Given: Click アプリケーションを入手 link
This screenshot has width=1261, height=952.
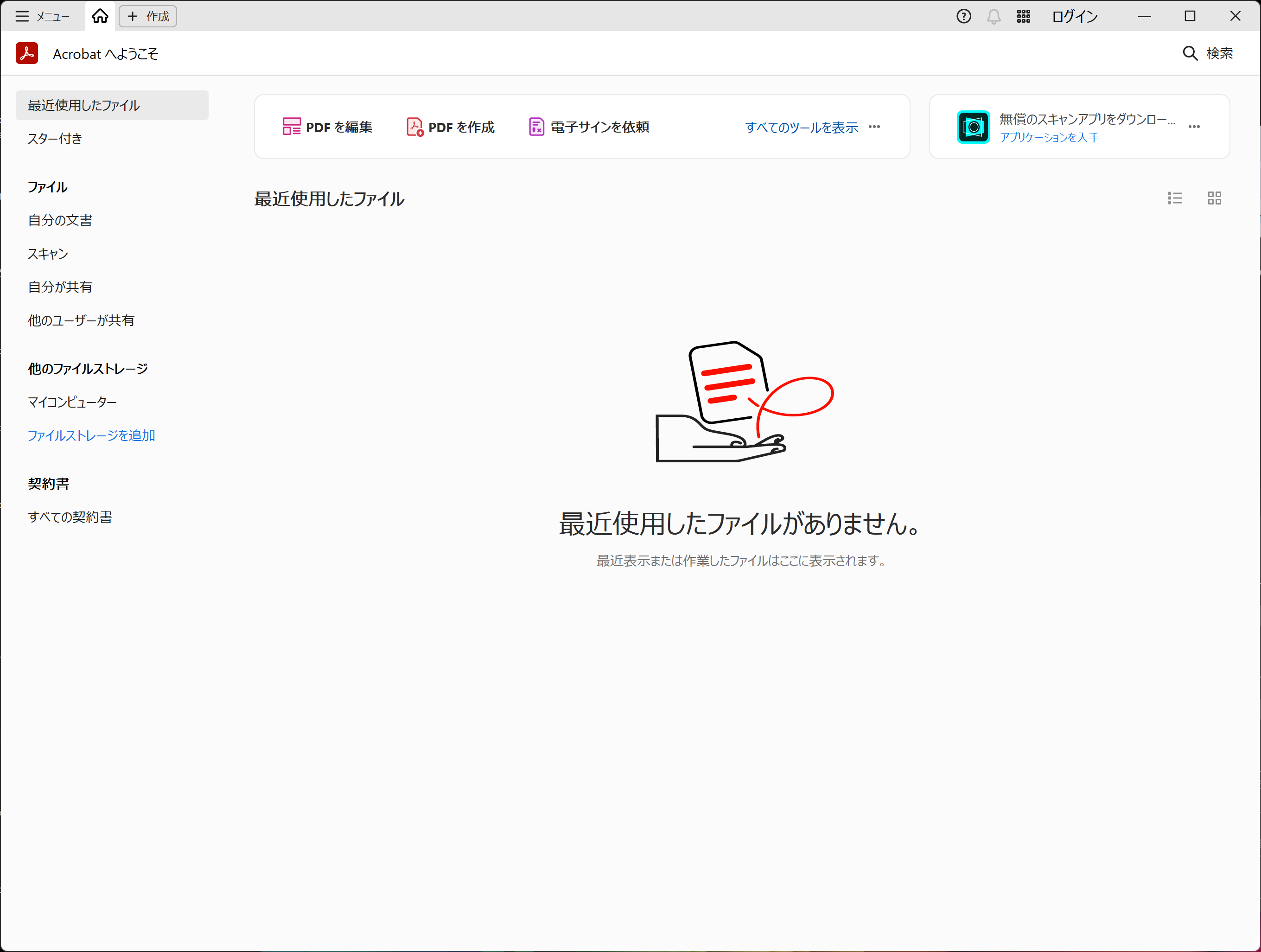Looking at the screenshot, I should point(1050,137).
